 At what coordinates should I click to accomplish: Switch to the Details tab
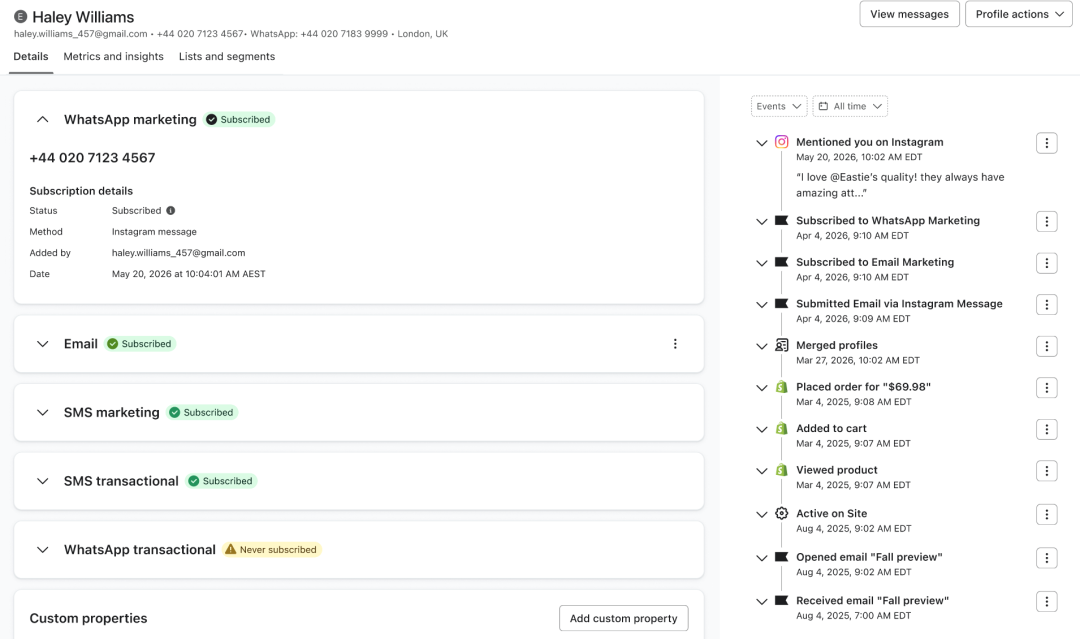click(31, 56)
